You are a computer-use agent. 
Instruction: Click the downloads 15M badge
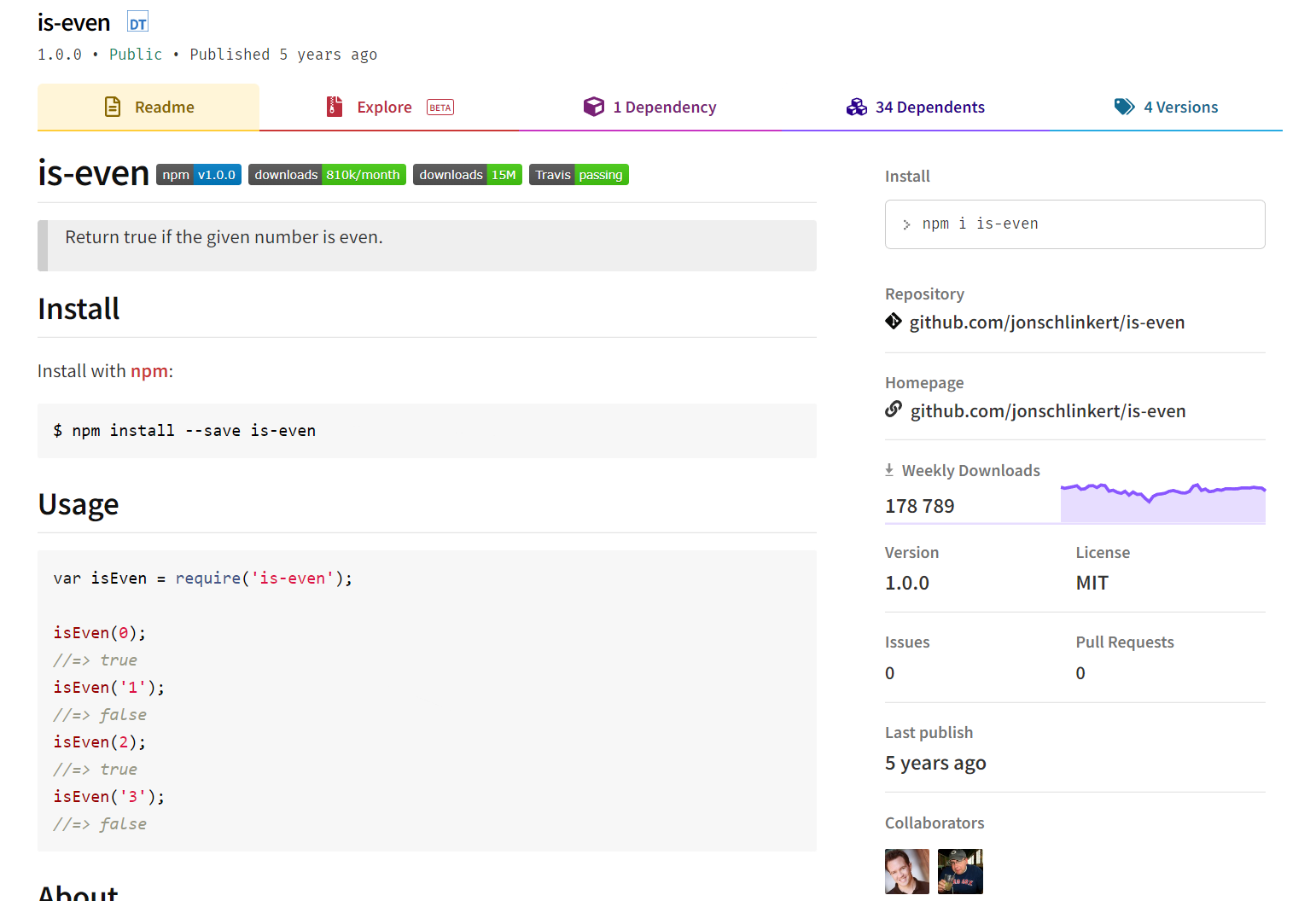[468, 175]
